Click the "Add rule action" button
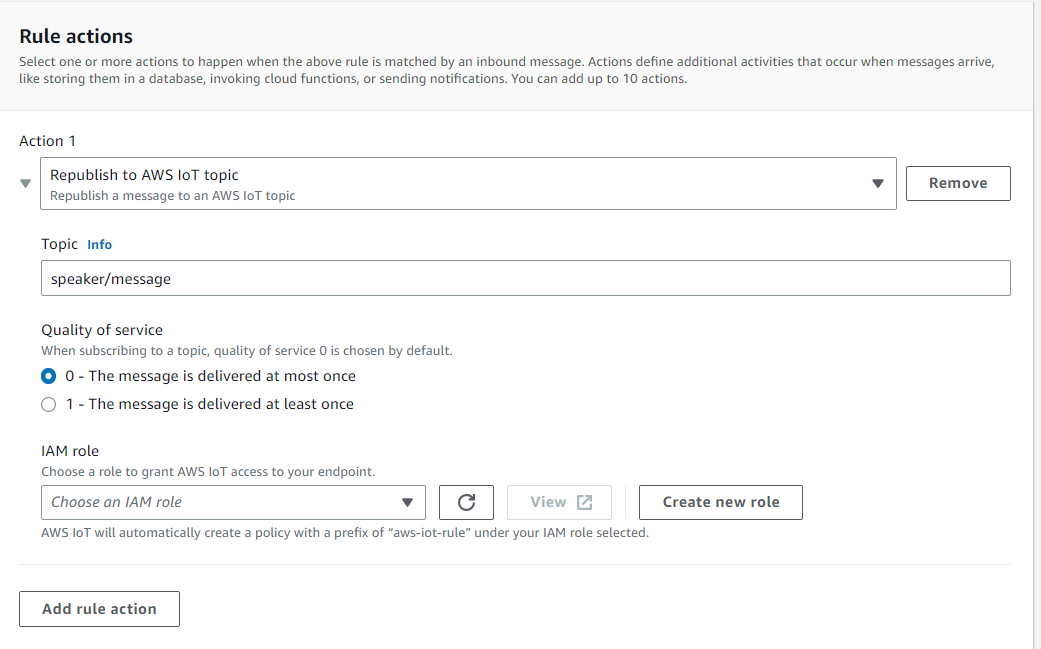The image size is (1041, 649). pyautogui.click(x=99, y=609)
